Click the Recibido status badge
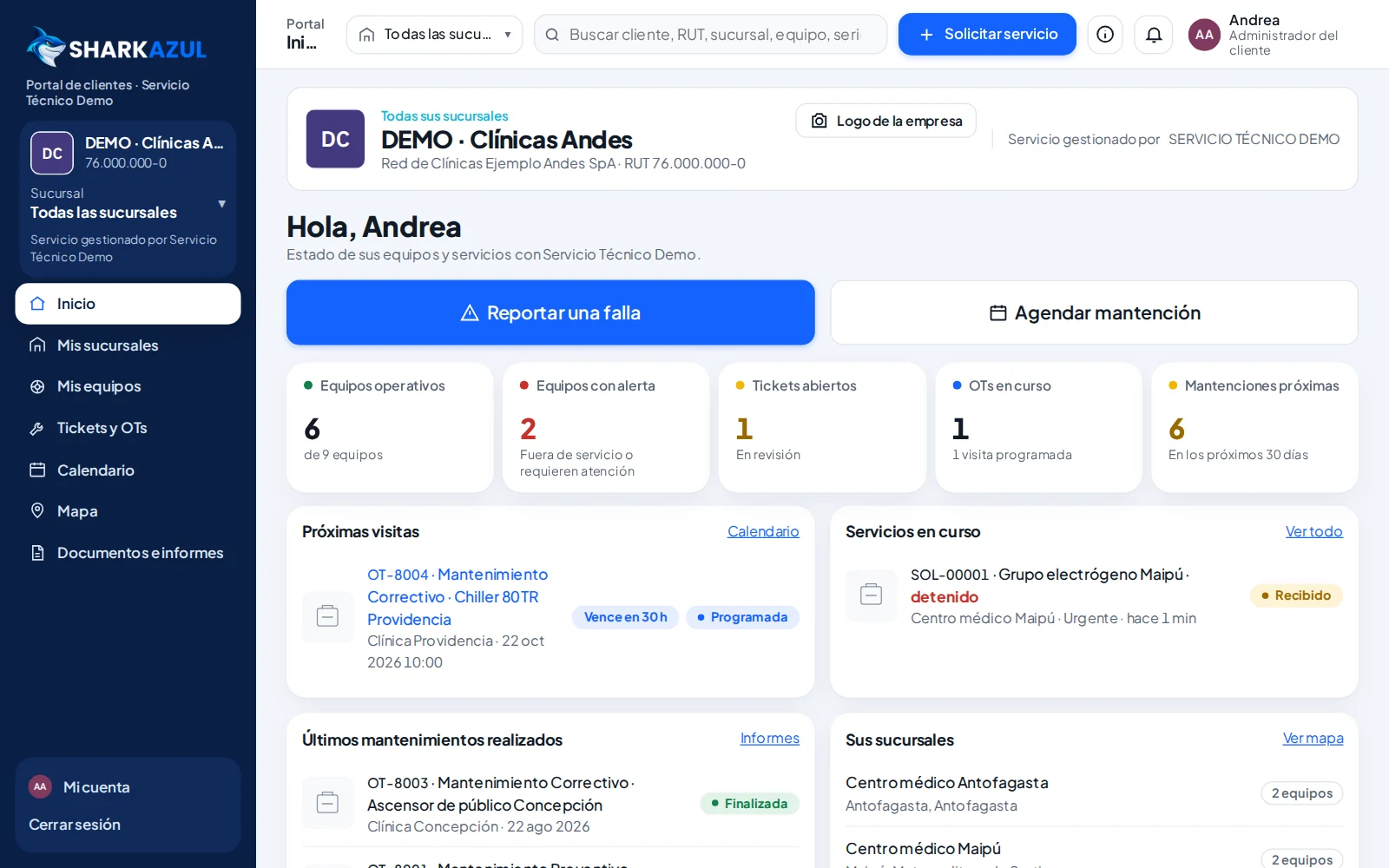The image size is (1389, 868). pyautogui.click(x=1296, y=595)
